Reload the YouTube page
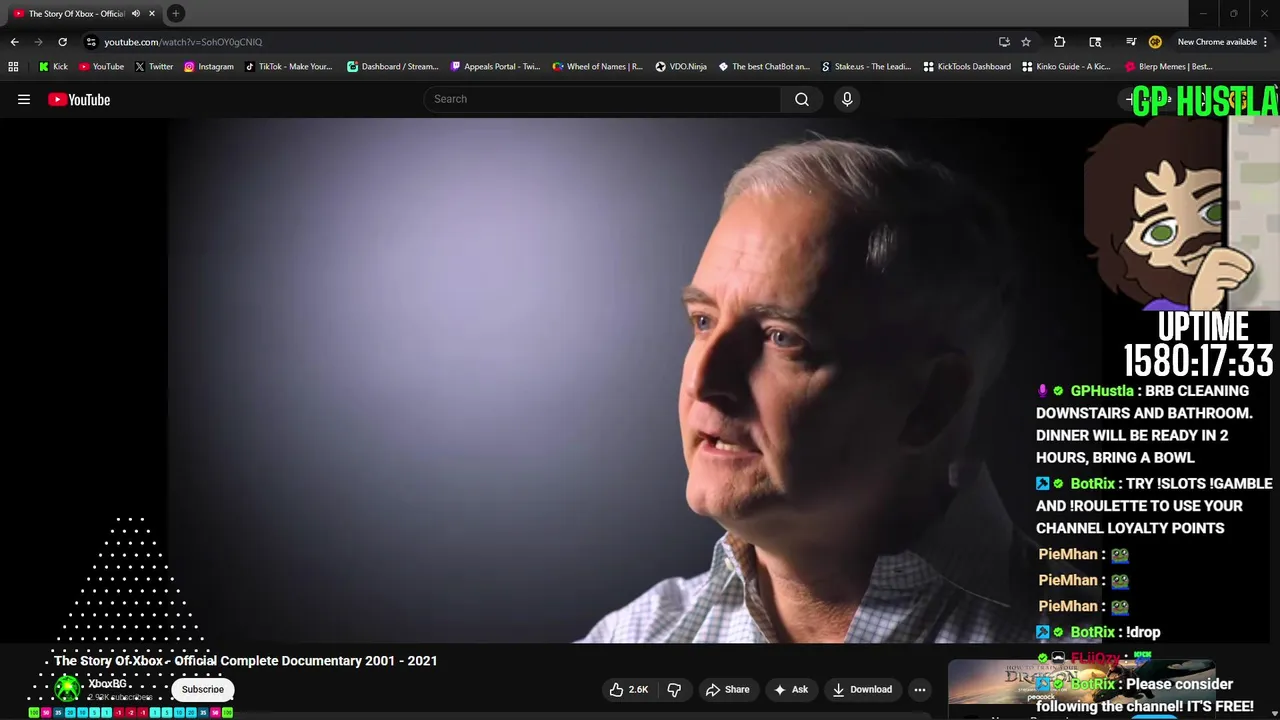Image resolution: width=1280 pixels, height=720 pixels. click(62, 42)
